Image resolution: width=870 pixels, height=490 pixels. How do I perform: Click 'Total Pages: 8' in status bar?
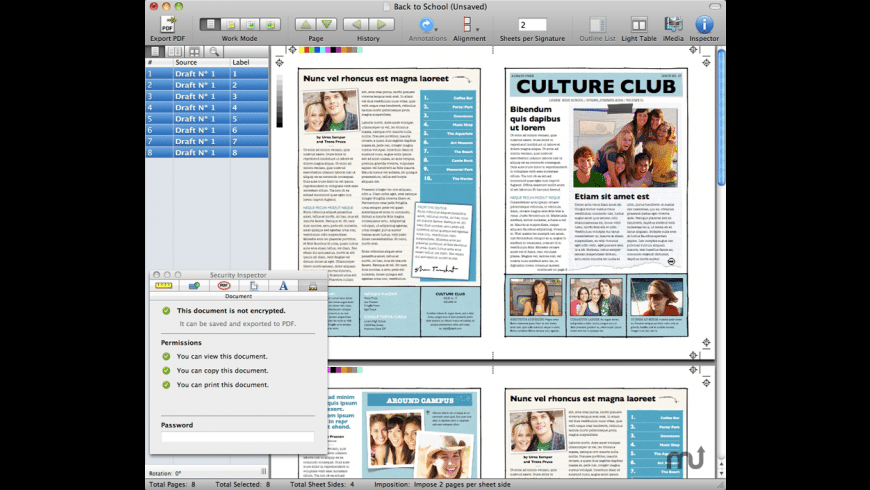172,484
